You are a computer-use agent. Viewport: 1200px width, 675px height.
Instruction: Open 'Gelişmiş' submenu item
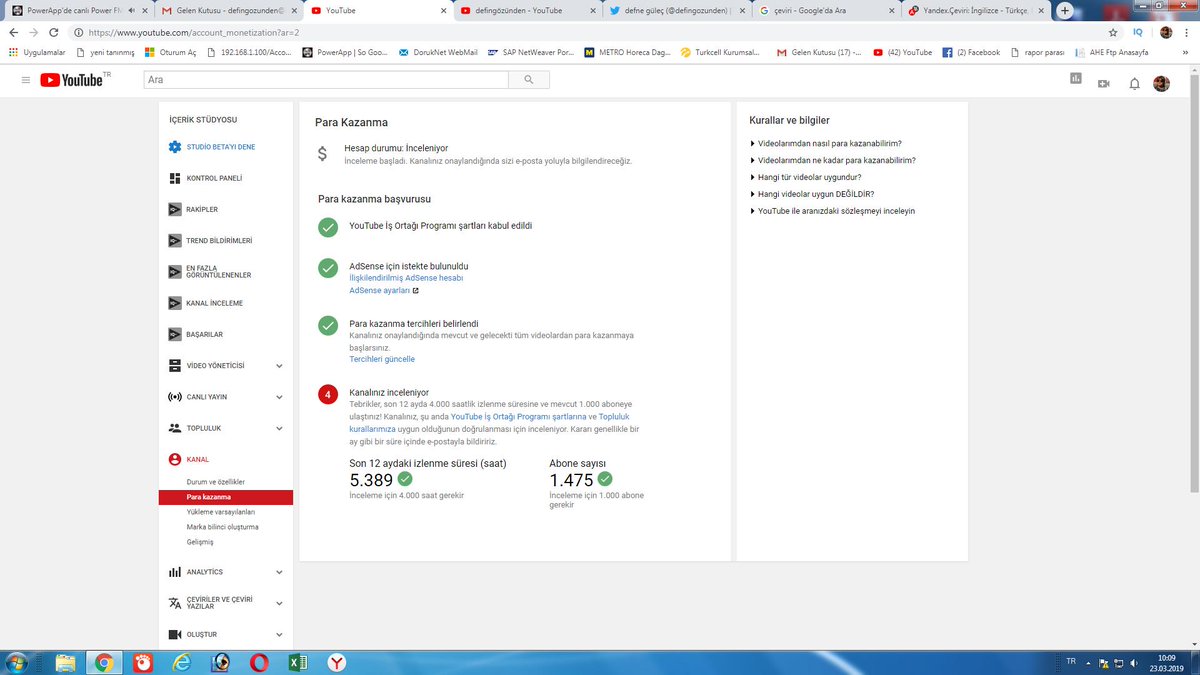[x=200, y=542]
